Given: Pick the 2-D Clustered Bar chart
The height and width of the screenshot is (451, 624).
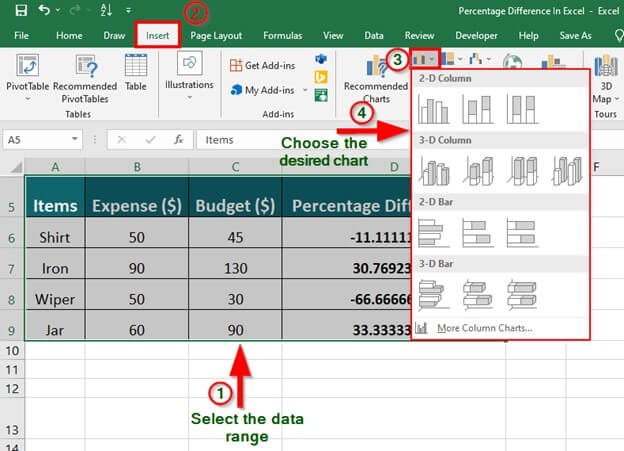Looking at the screenshot, I should point(433,232).
